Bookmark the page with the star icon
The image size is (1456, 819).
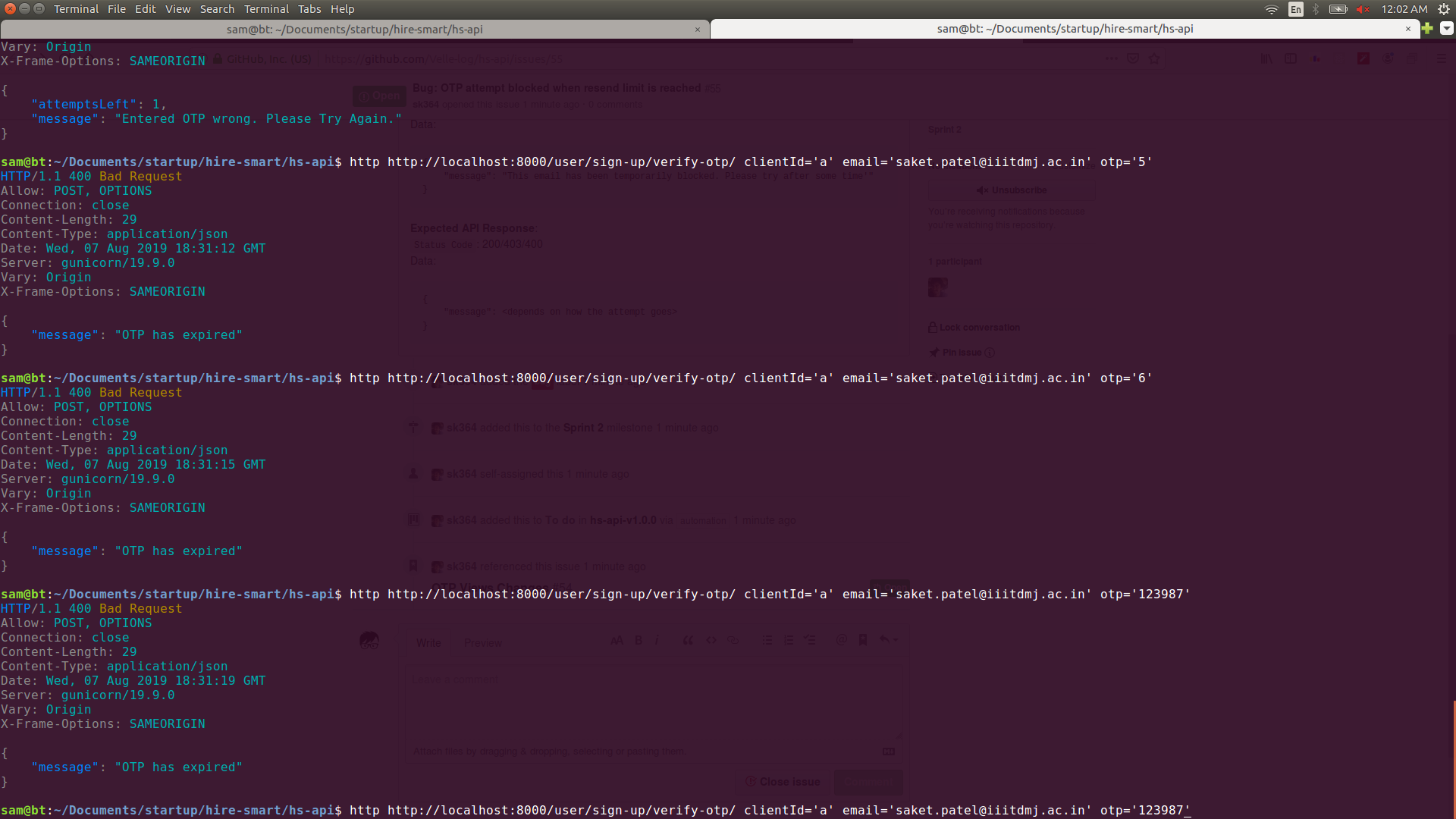pos(1155,58)
